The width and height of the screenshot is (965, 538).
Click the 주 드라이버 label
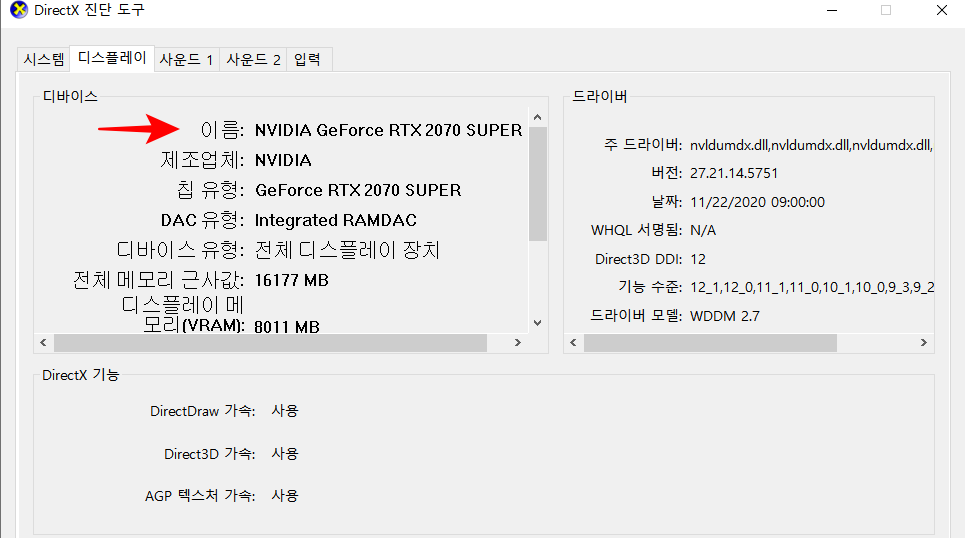click(x=643, y=145)
